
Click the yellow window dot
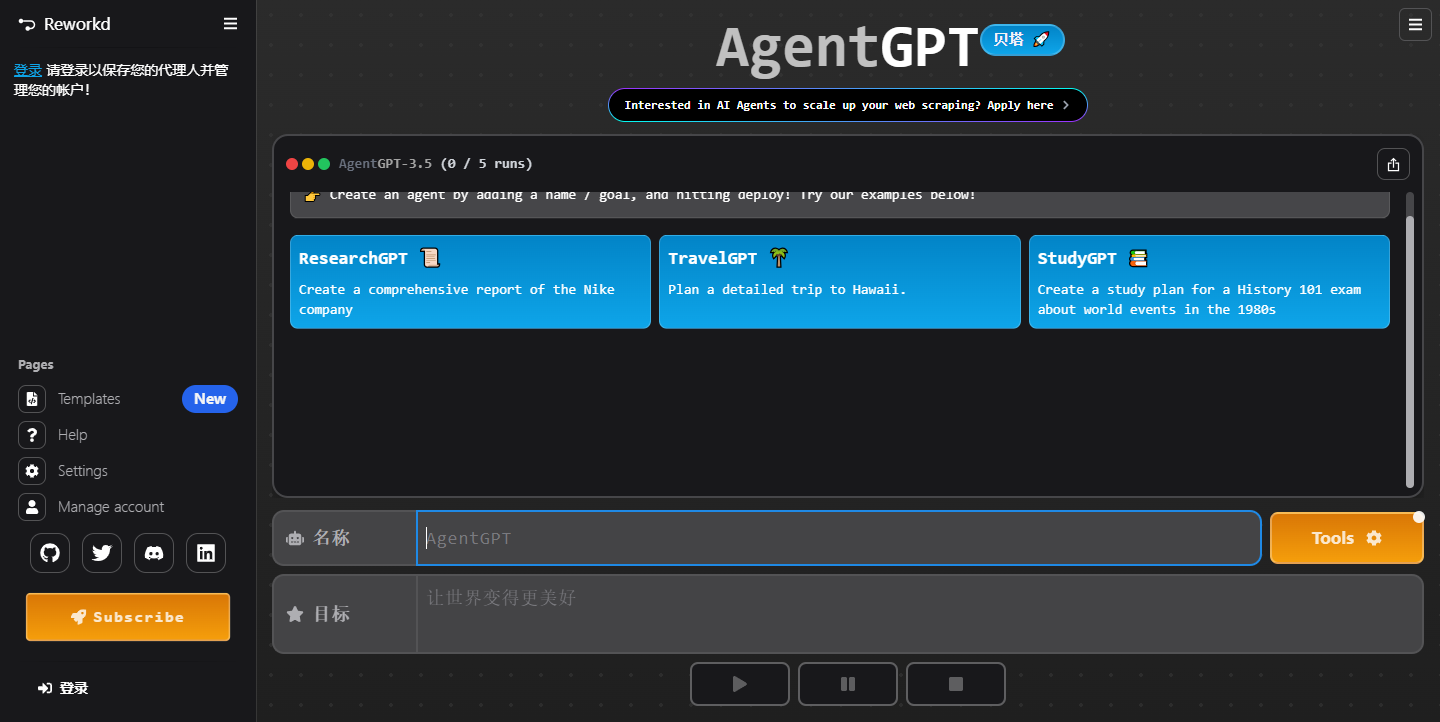pyautogui.click(x=308, y=164)
